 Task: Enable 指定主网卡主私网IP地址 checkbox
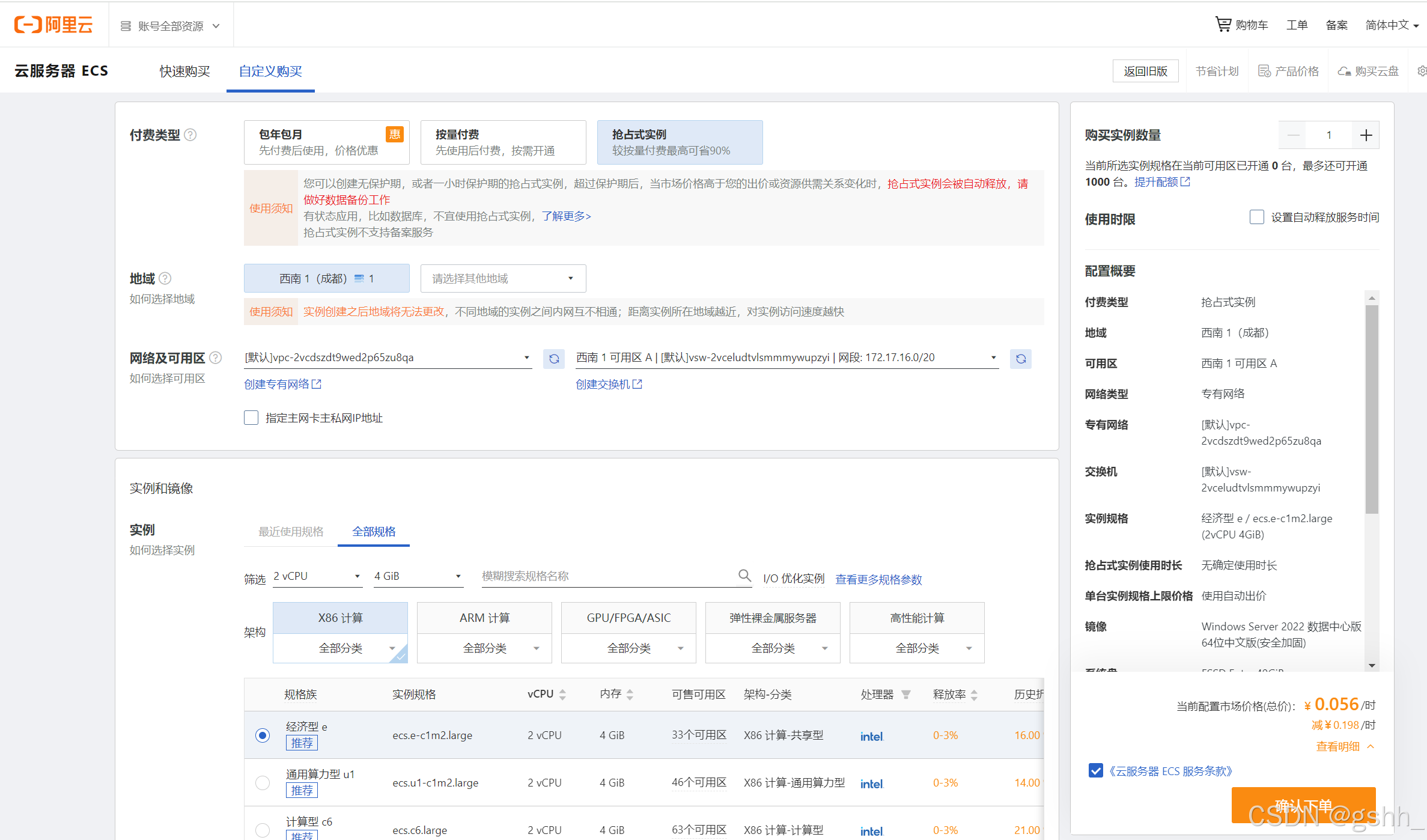point(251,418)
